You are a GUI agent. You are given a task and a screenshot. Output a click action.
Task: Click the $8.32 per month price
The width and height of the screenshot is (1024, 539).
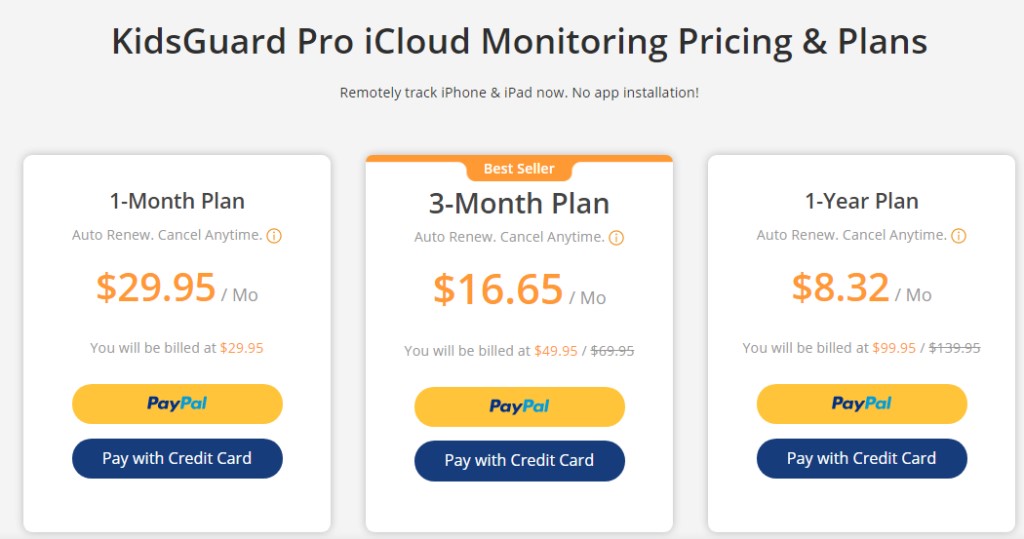(x=861, y=287)
